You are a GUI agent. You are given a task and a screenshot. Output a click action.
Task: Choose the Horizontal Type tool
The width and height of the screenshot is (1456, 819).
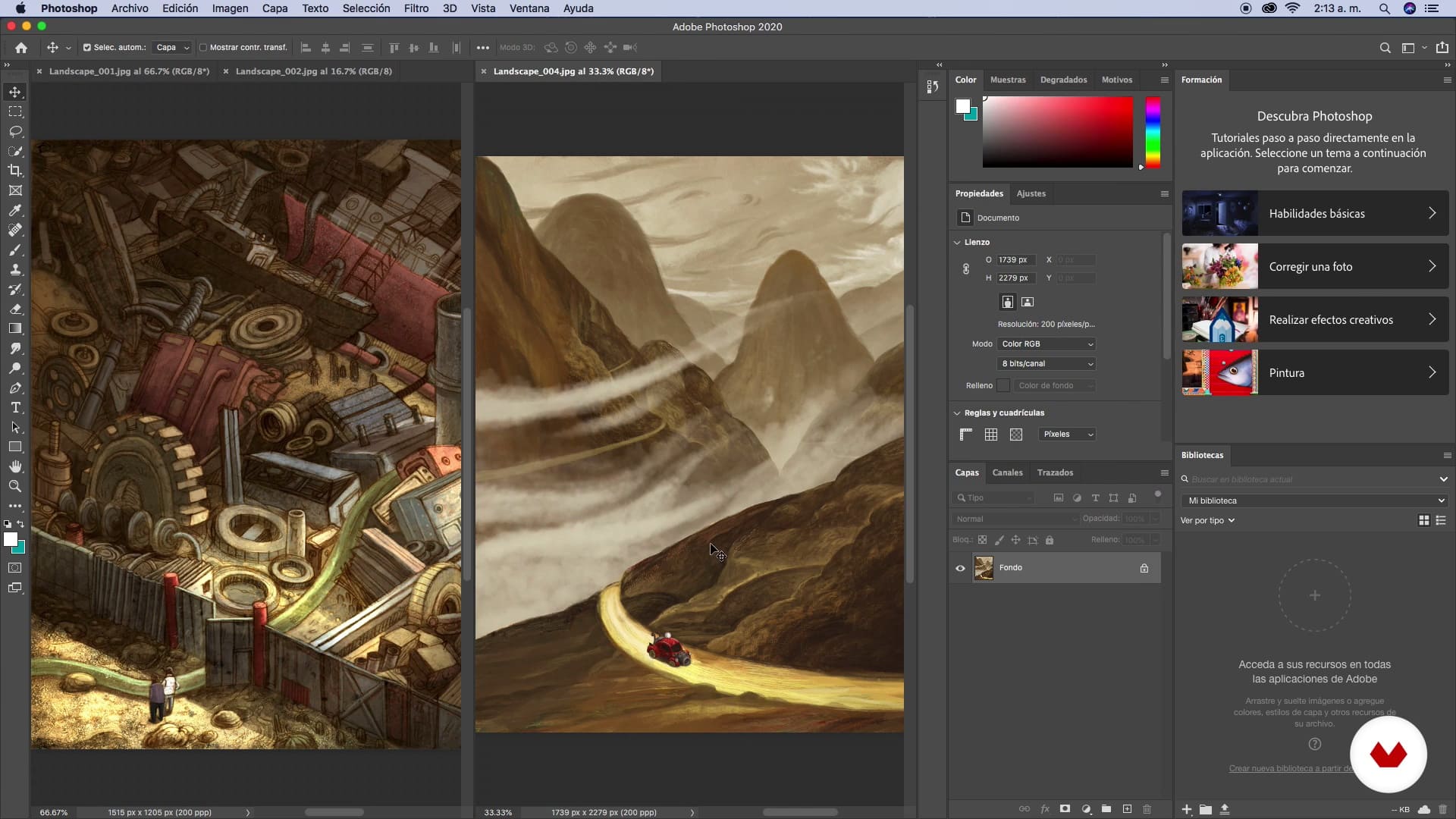15,407
